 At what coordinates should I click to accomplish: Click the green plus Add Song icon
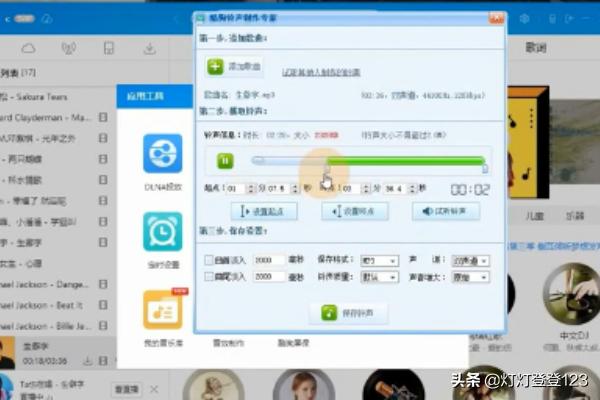coord(215,67)
